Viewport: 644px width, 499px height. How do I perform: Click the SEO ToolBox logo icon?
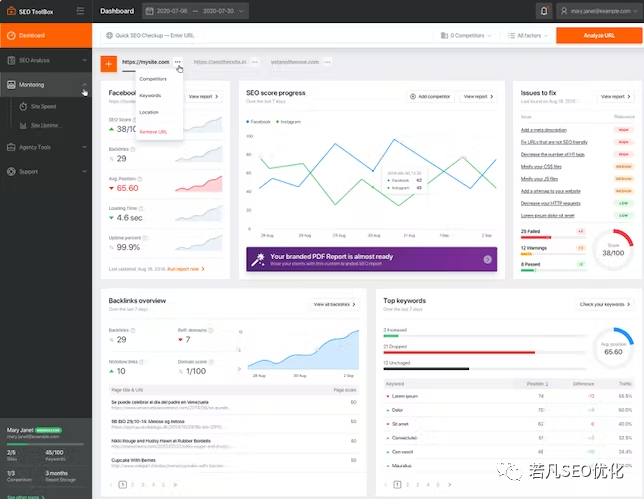[x=11, y=11]
